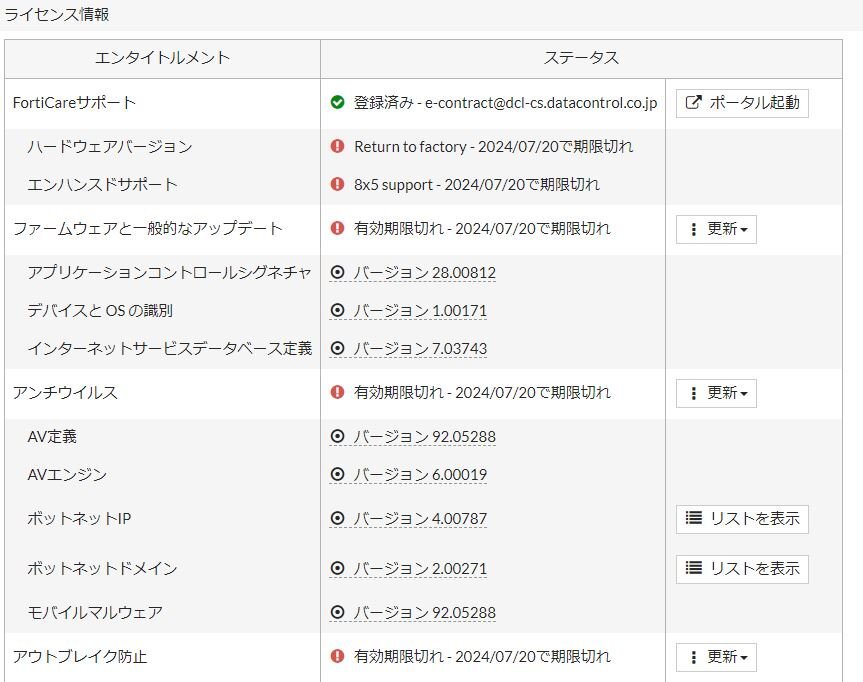Click the version icon beside バージョン 6.00019
863x682 pixels.
pyautogui.click(x=337, y=475)
